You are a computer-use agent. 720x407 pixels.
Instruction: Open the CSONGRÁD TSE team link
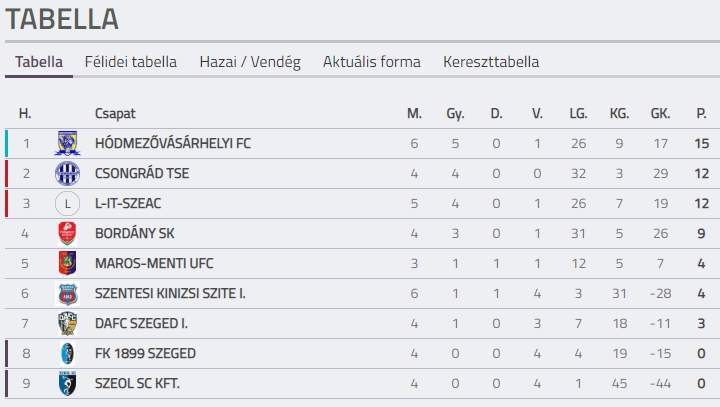pyautogui.click(x=142, y=173)
